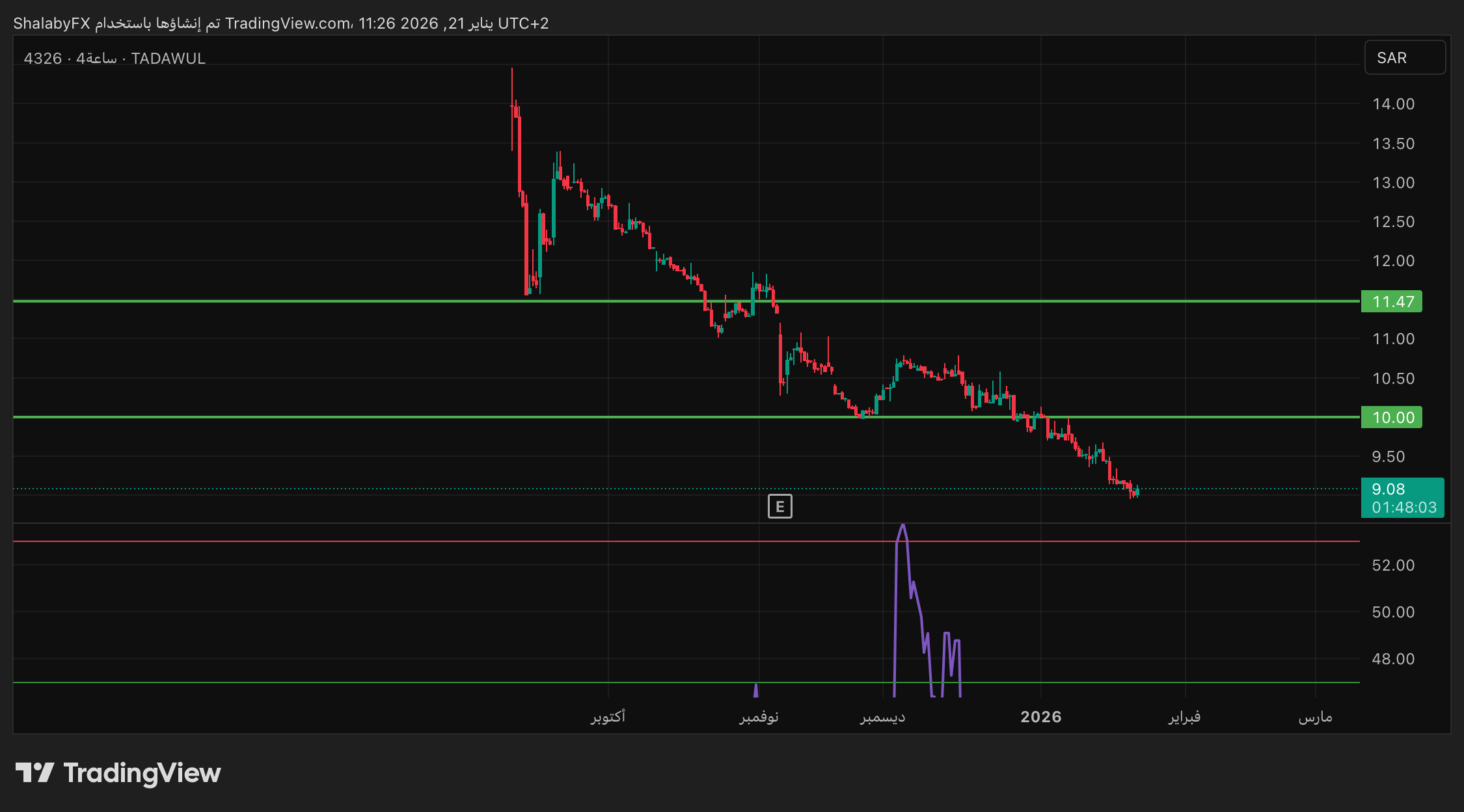The height and width of the screenshot is (812, 1464).
Task: Click the 10.00 green price label
Action: [x=1391, y=417]
